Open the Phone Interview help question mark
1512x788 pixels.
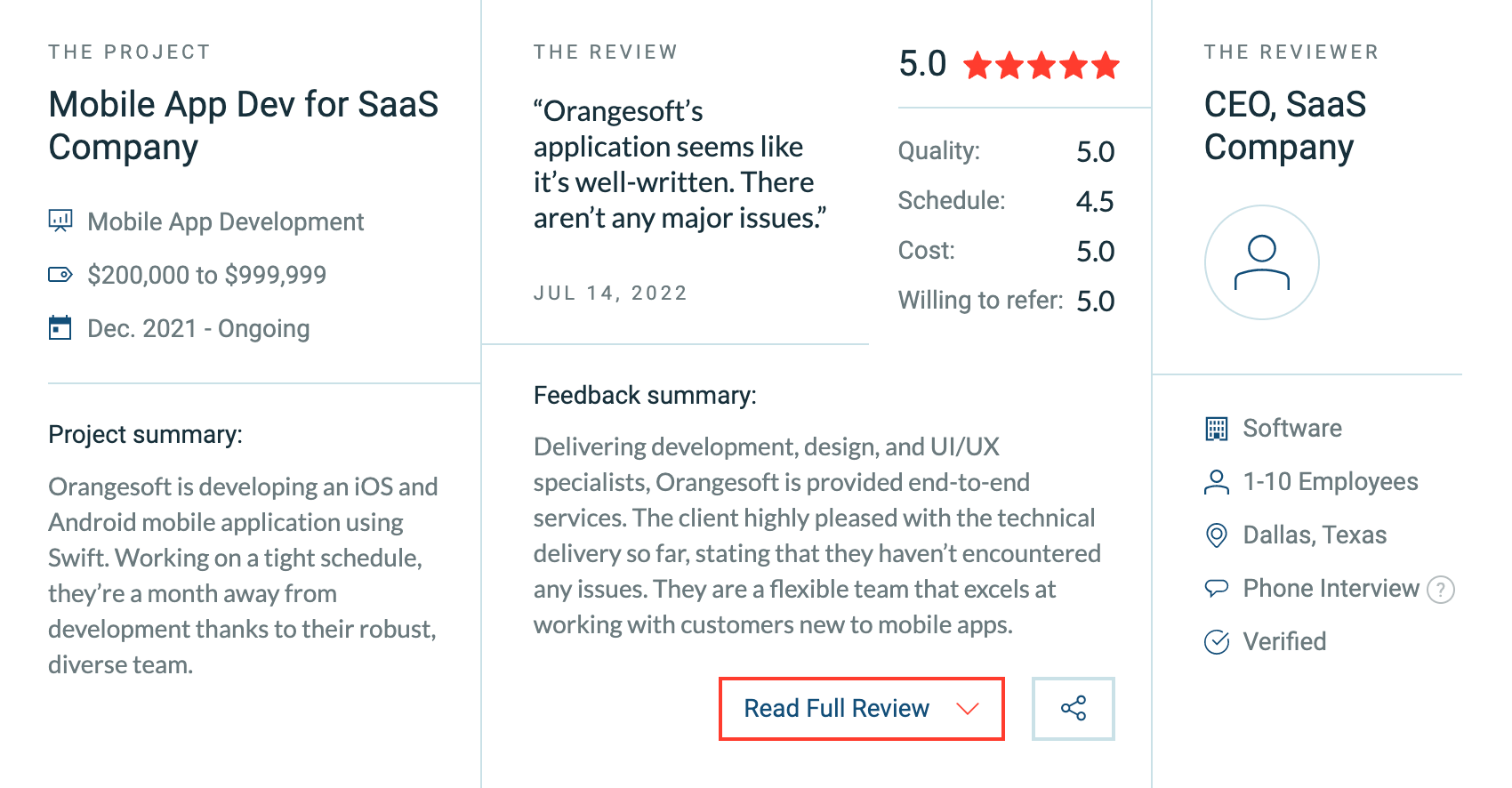(1440, 590)
